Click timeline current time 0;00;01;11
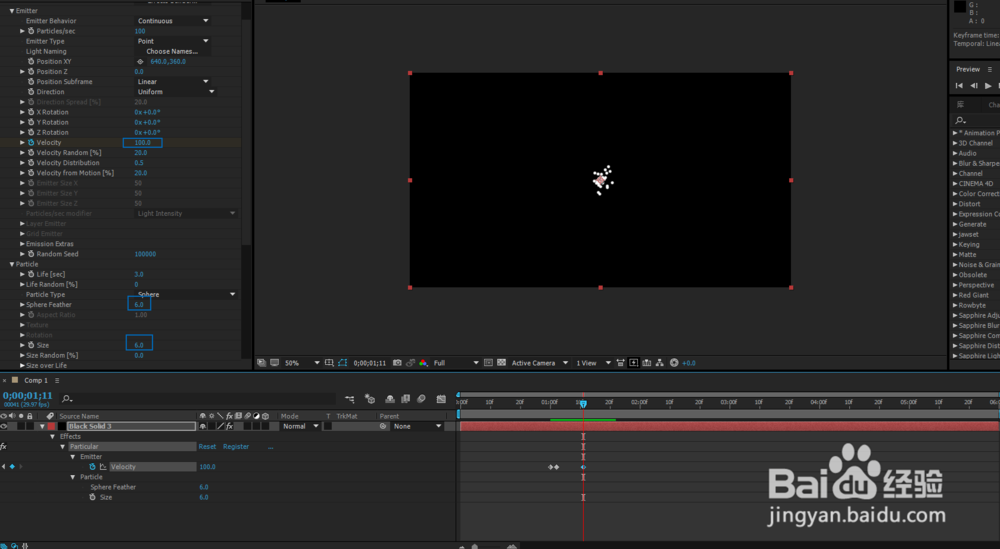Viewport: 1000px width, 549px height. click(27, 396)
